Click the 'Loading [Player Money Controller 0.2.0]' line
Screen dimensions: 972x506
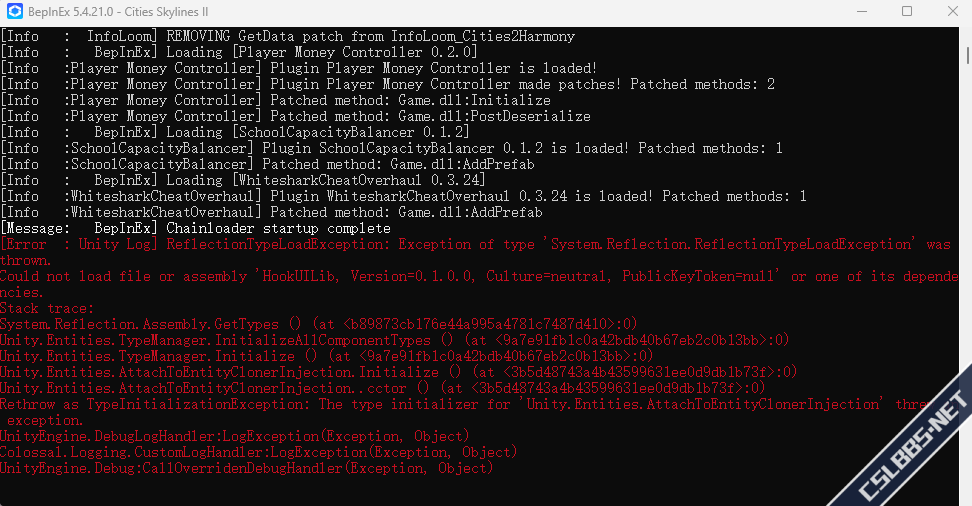pyautogui.click(x=240, y=52)
